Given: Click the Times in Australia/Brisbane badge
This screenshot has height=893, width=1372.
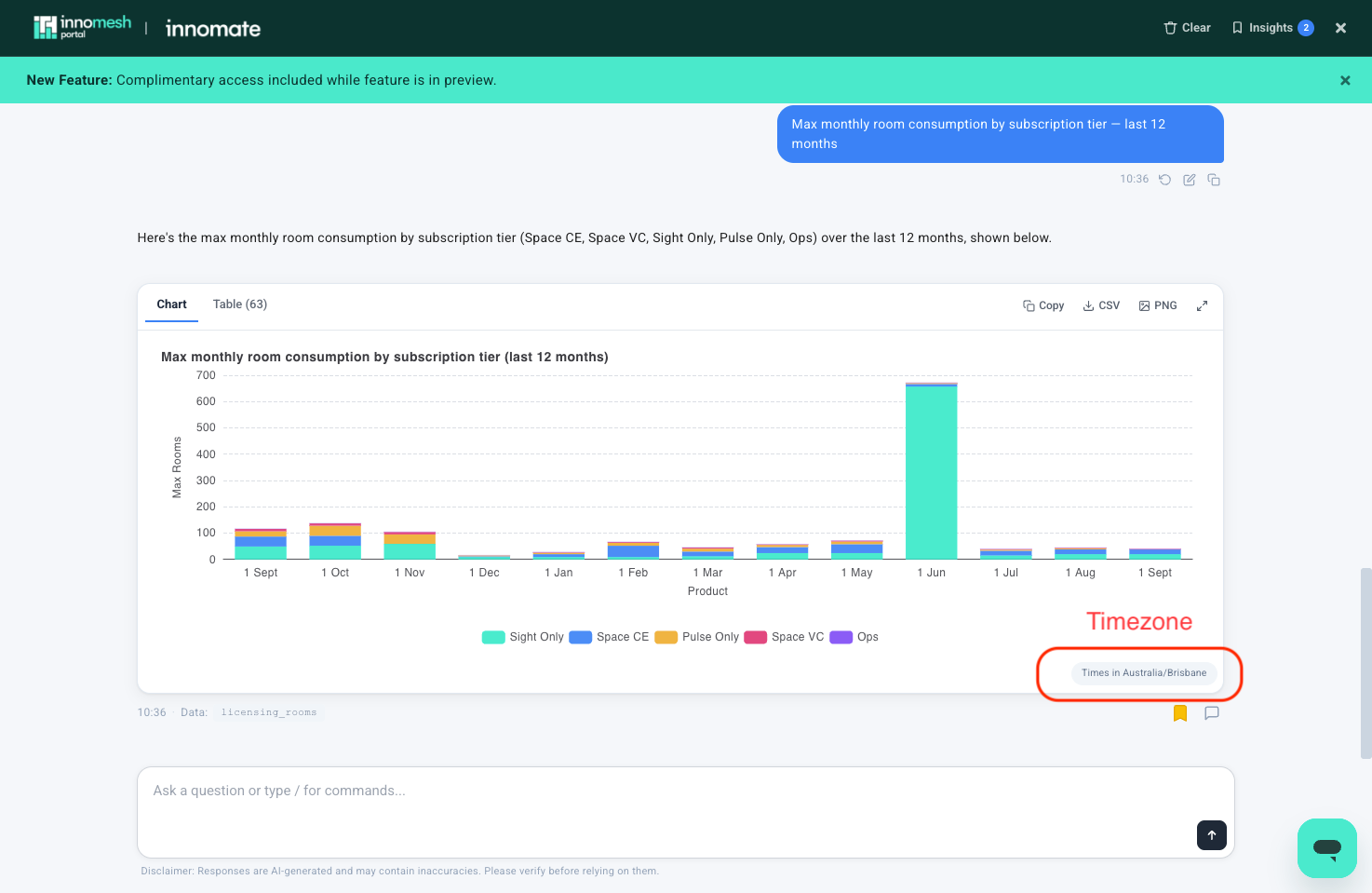Looking at the screenshot, I should 1144,673.
